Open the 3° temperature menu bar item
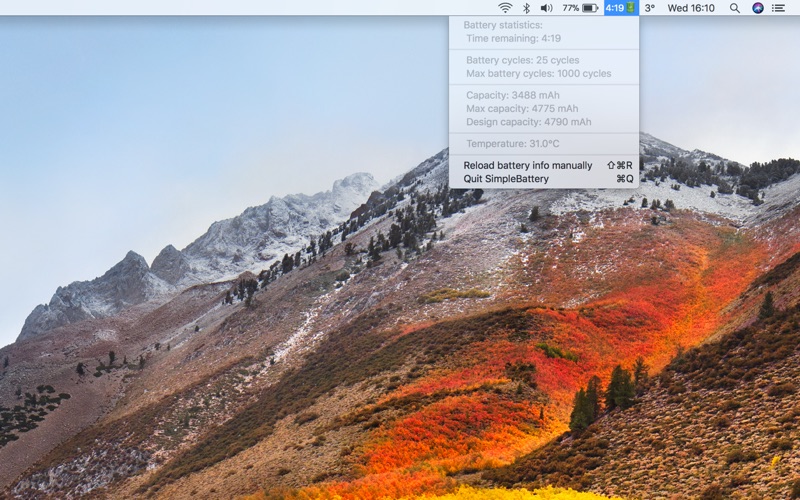 tap(650, 8)
